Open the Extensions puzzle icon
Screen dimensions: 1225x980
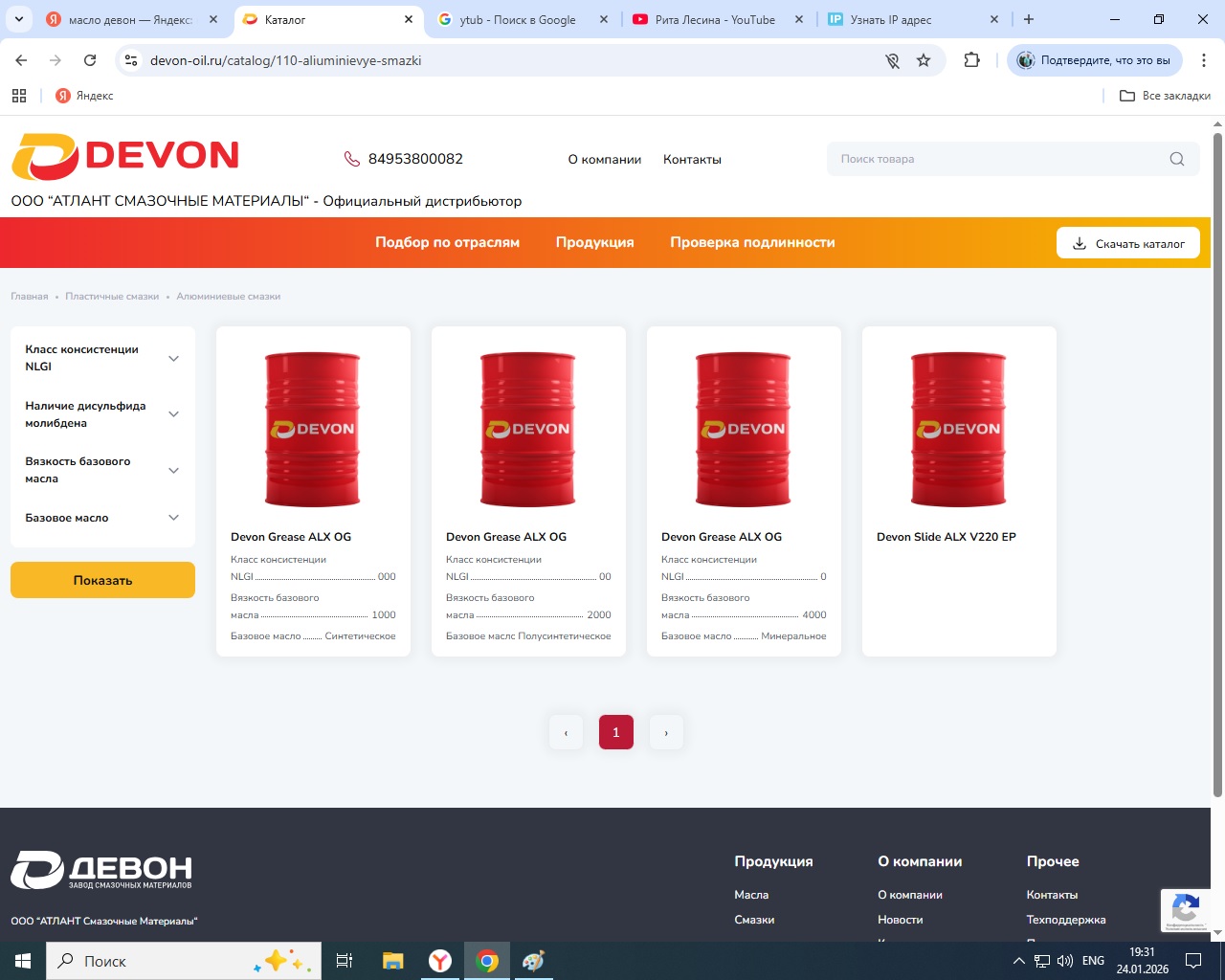[x=972, y=60]
